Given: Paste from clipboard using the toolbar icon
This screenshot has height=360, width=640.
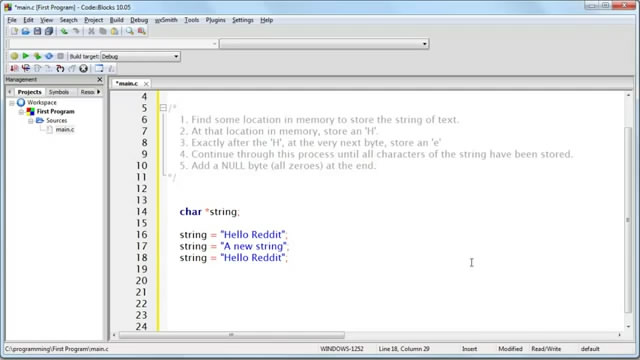Looking at the screenshot, I should click(115, 31).
